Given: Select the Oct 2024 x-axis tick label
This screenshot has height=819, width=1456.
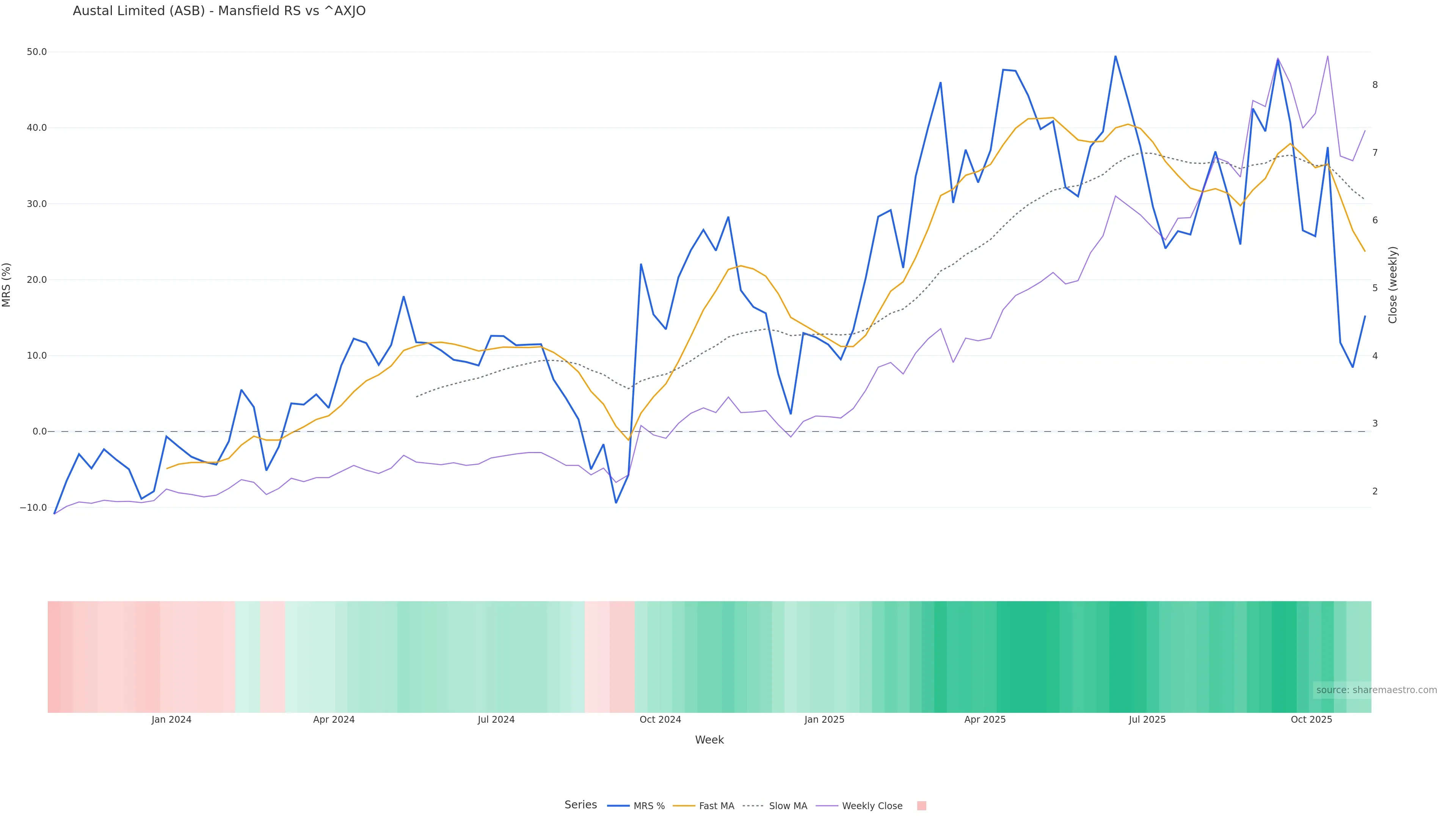Looking at the screenshot, I should pyautogui.click(x=660, y=720).
